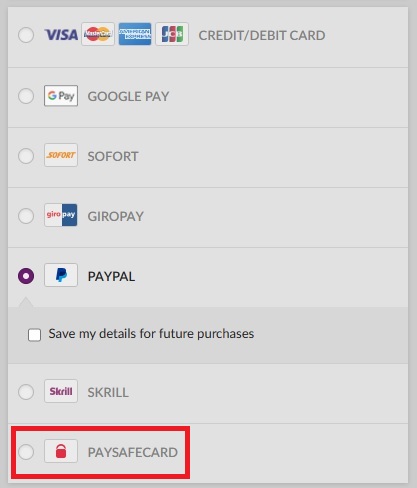The image size is (417, 488).
Task: Click the Sofort logo icon
Action: [61, 155]
